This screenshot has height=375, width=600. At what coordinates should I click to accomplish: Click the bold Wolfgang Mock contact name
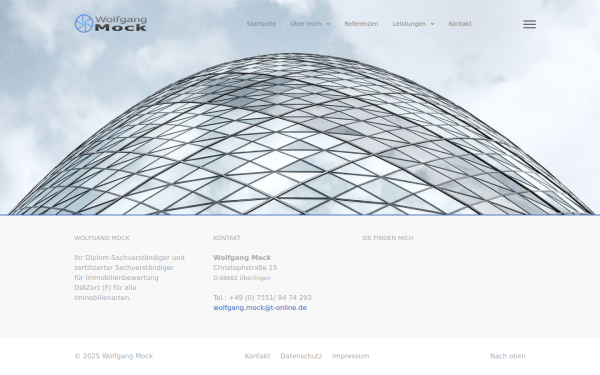[x=242, y=258]
